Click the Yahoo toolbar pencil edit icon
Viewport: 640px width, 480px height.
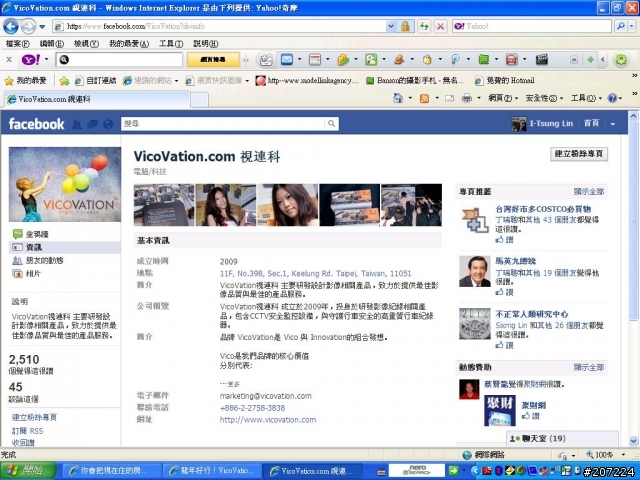[x=266, y=60]
